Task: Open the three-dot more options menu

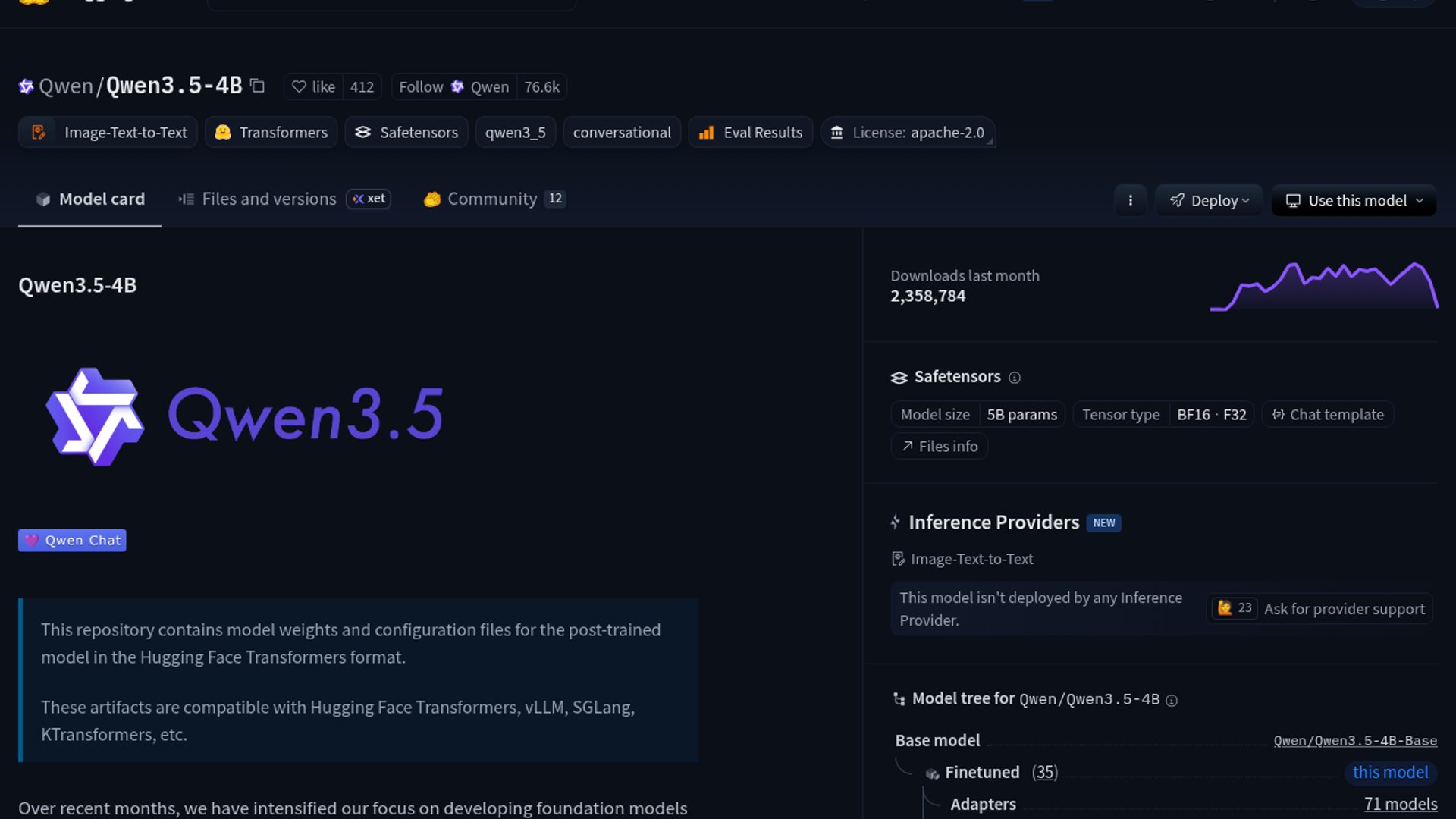Action: coord(1130,200)
